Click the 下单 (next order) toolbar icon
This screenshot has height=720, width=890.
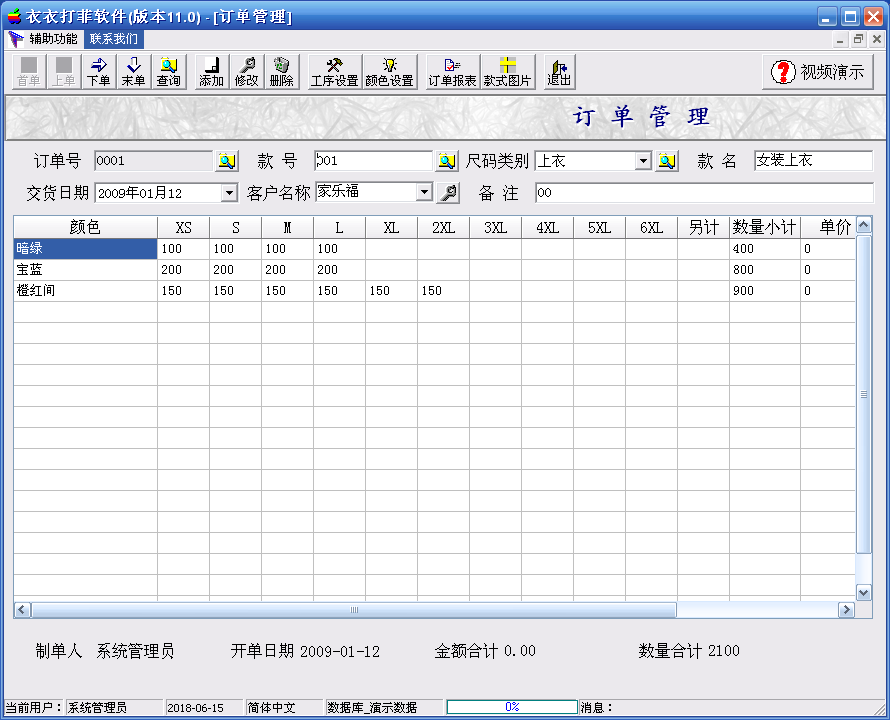tap(98, 72)
